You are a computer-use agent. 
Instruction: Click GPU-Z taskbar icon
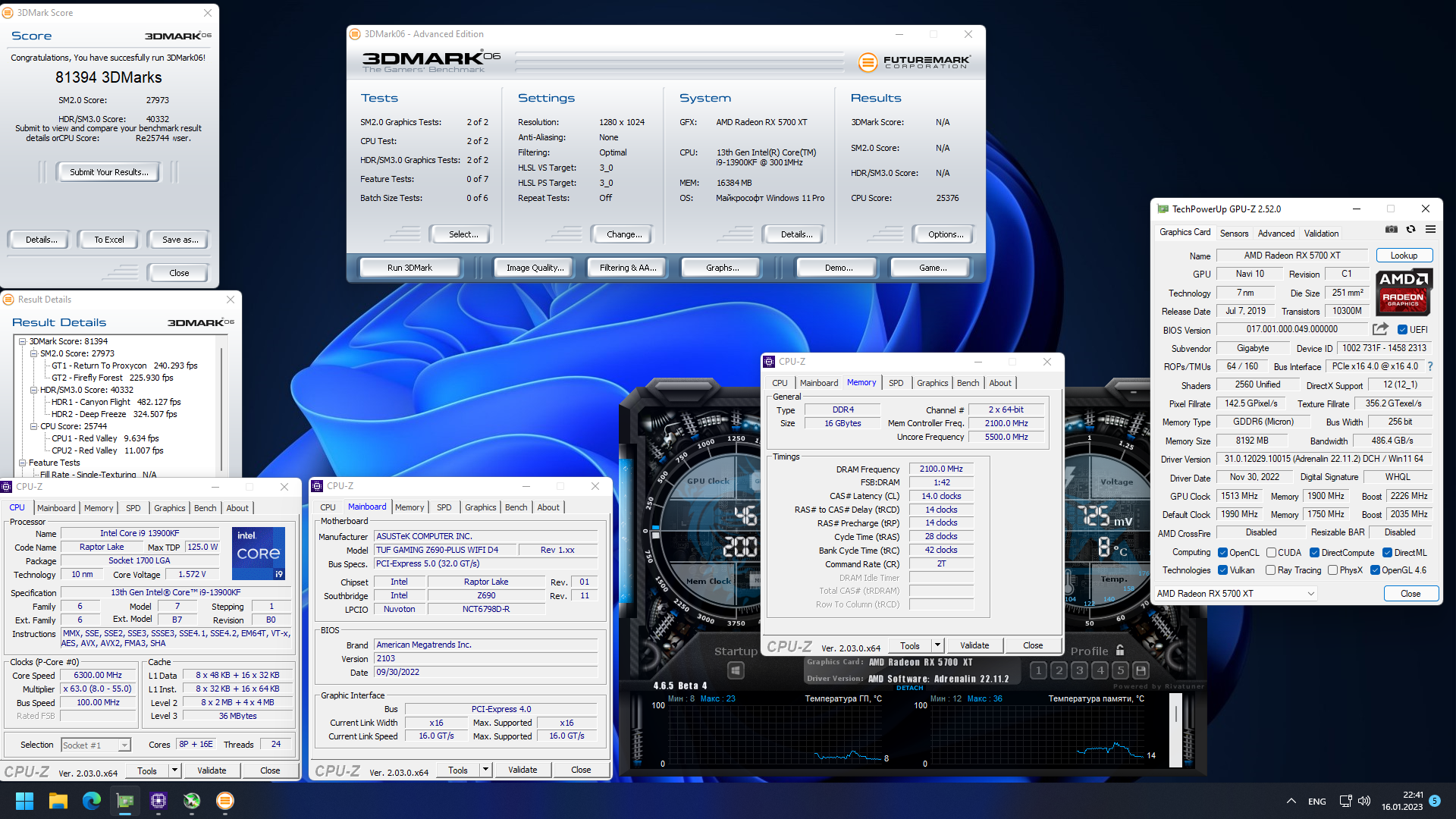[x=125, y=801]
